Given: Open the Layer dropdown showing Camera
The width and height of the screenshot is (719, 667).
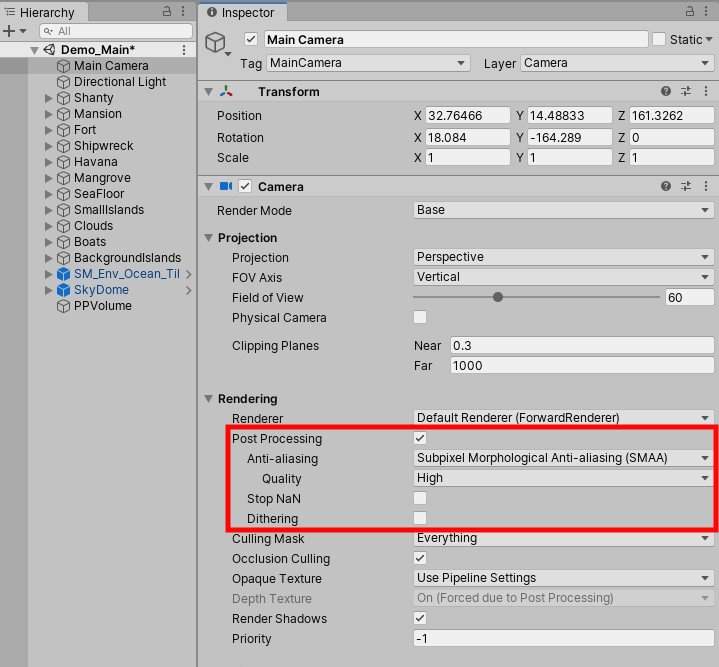Looking at the screenshot, I should tap(617, 63).
